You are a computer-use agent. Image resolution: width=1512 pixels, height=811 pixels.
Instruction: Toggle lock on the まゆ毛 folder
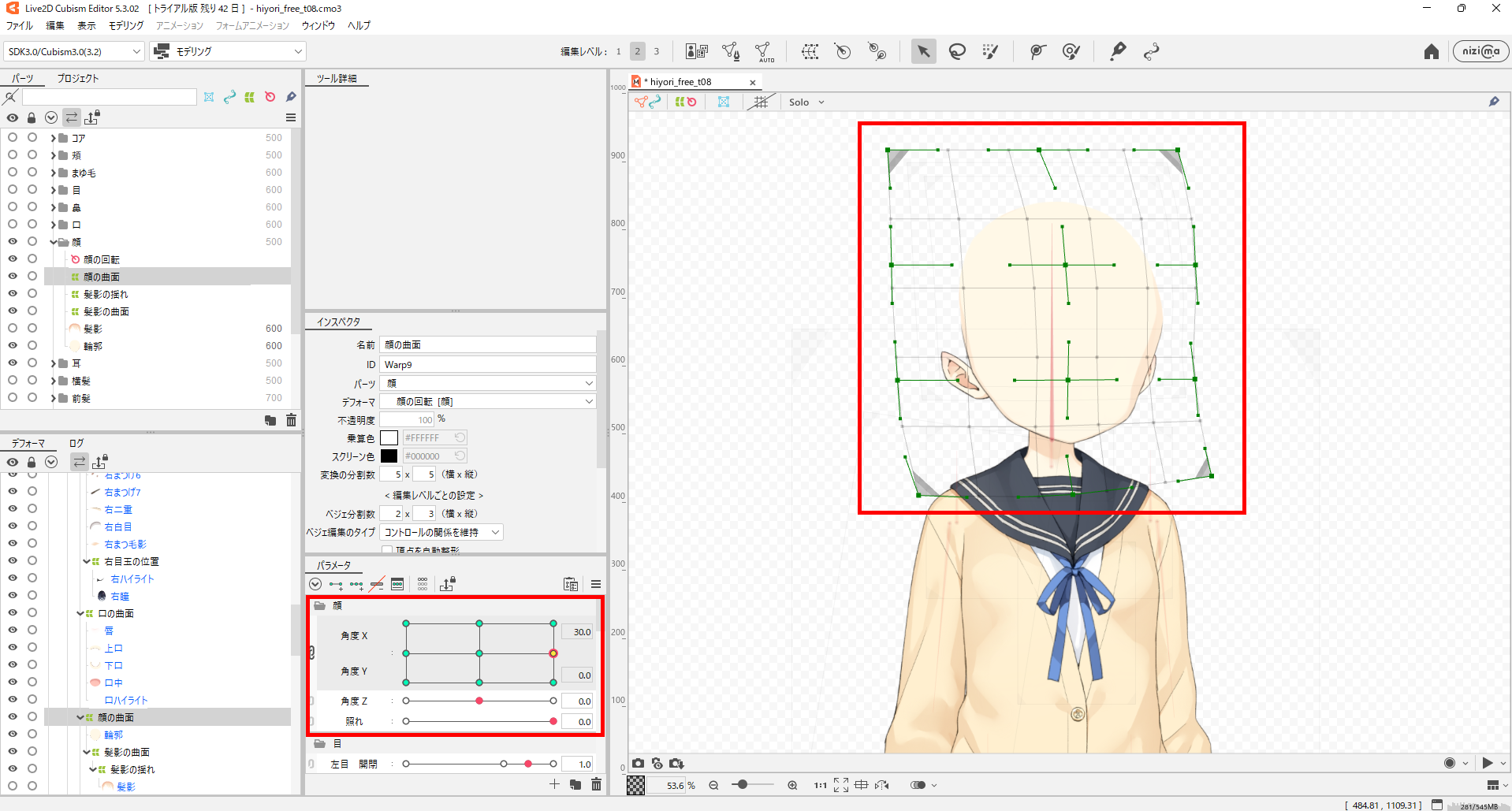(x=32, y=172)
